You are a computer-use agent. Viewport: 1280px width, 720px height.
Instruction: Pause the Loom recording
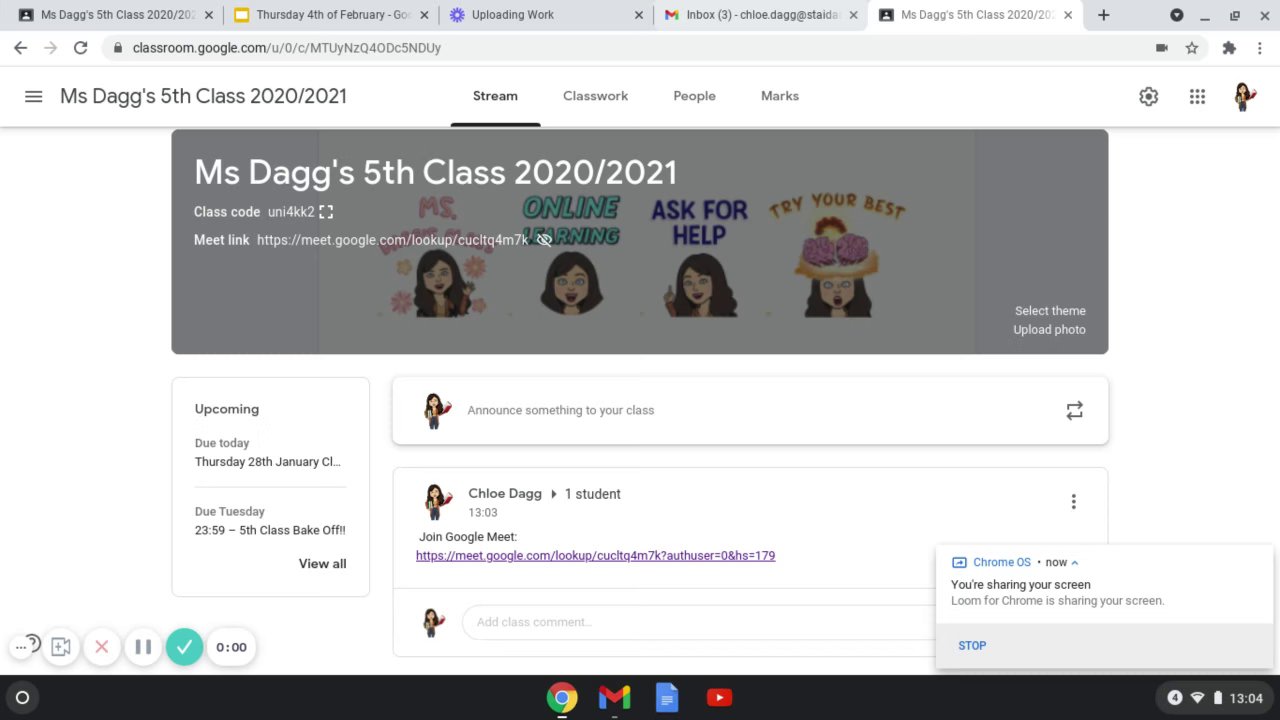click(x=143, y=647)
